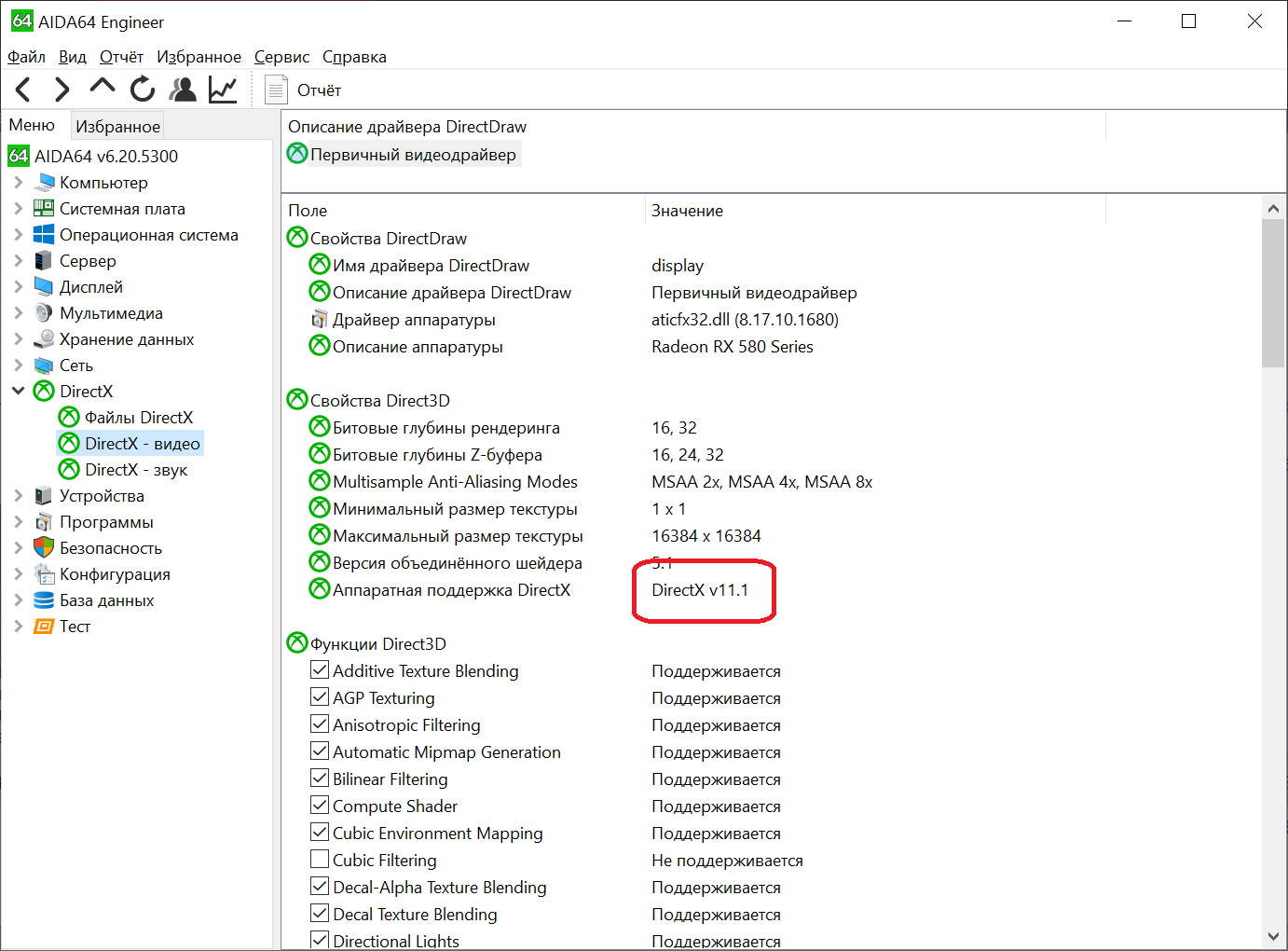Open the user profile toolbar icon
Viewport: 1288px width, 951px height.
click(183, 90)
